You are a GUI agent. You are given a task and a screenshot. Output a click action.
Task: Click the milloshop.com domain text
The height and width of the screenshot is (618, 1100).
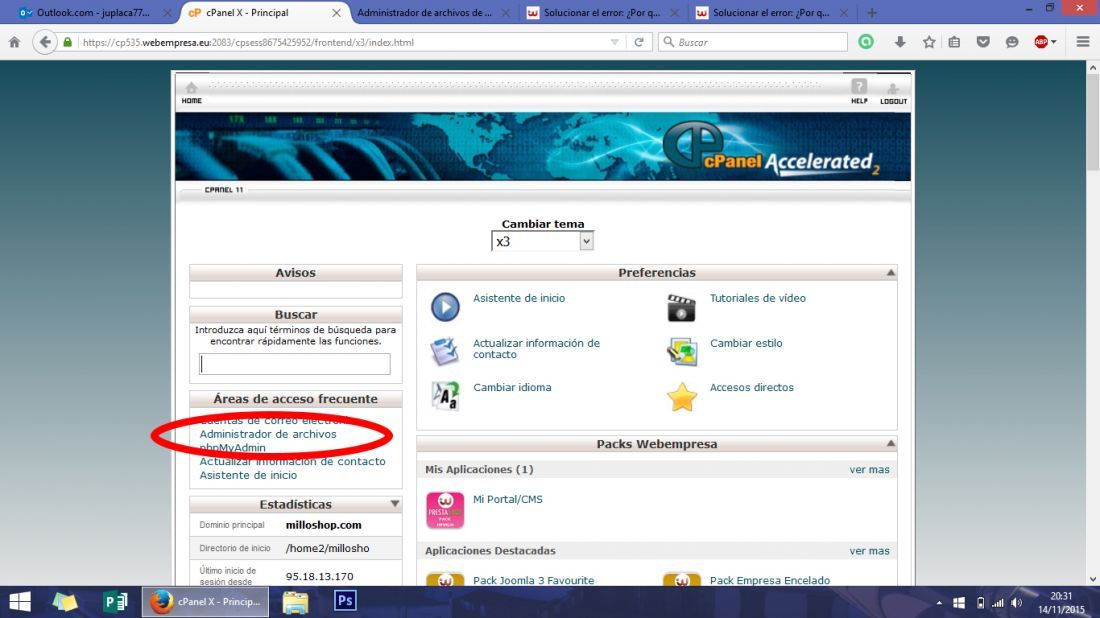pyautogui.click(x=323, y=525)
